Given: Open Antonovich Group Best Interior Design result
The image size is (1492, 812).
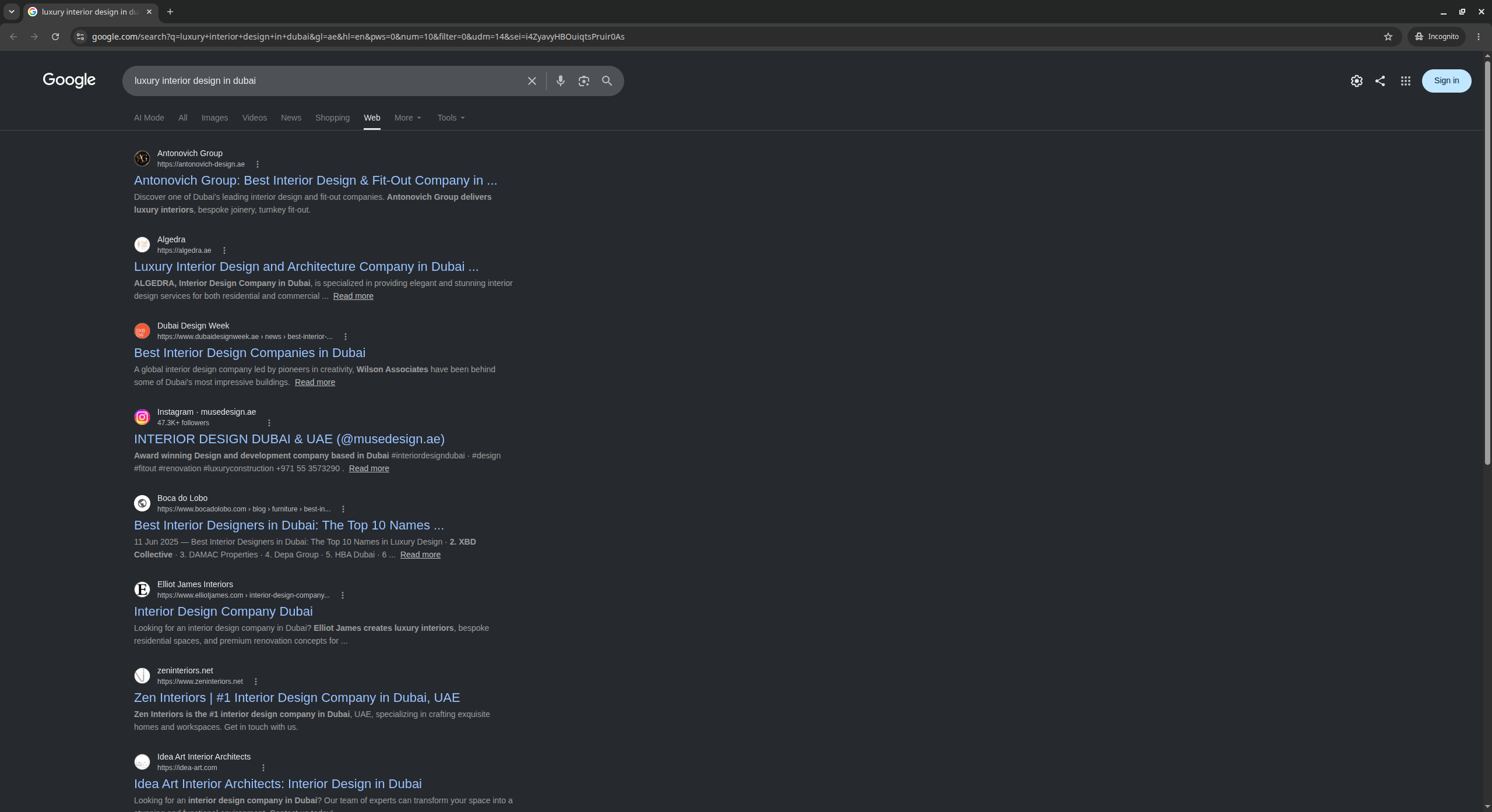Looking at the screenshot, I should pyautogui.click(x=315, y=181).
